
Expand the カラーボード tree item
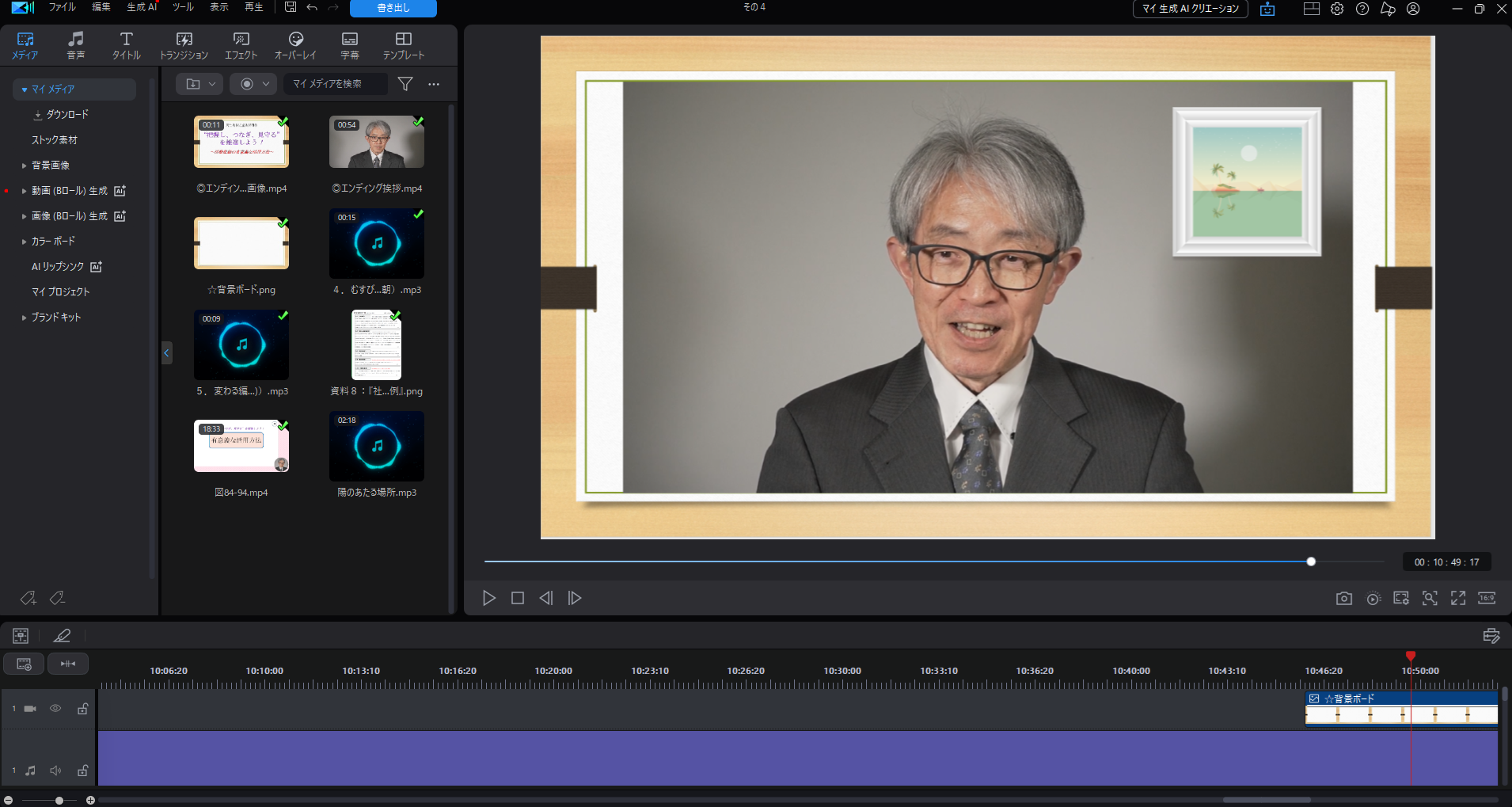pos(24,242)
